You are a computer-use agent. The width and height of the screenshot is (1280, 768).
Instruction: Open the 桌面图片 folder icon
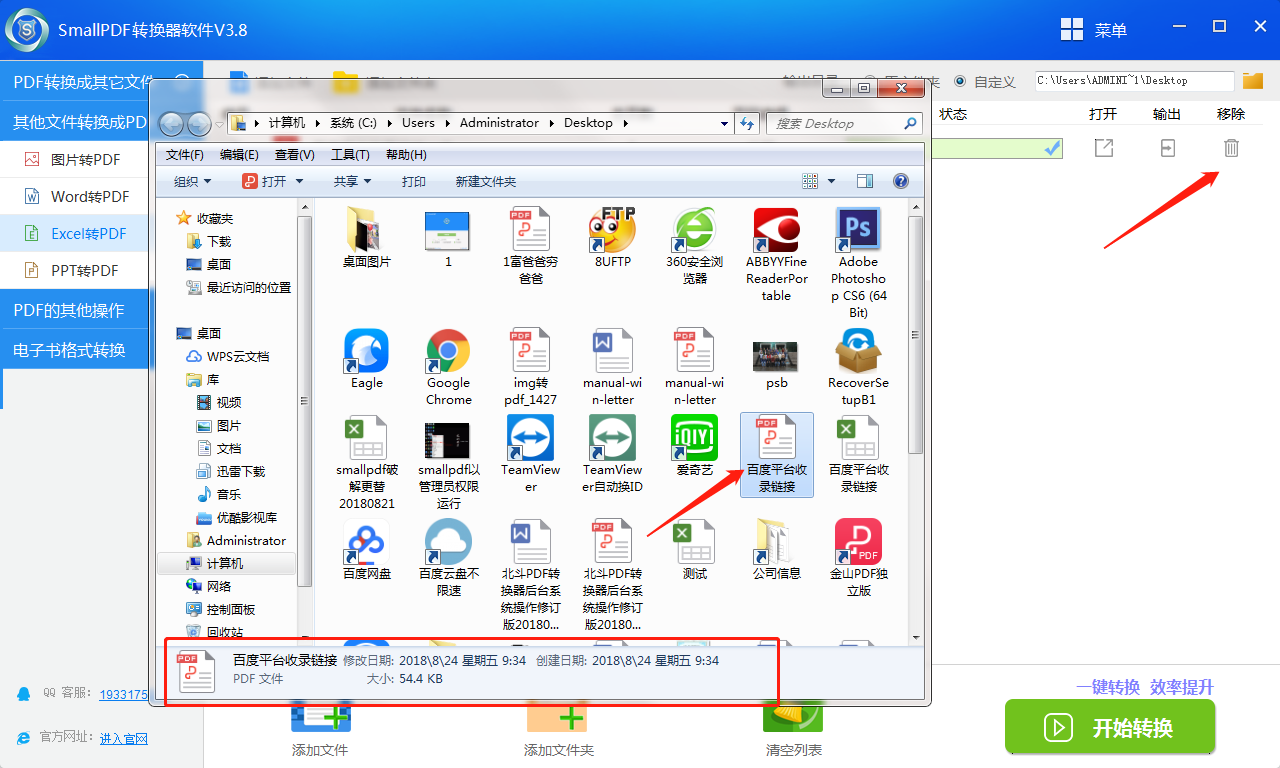click(x=366, y=231)
